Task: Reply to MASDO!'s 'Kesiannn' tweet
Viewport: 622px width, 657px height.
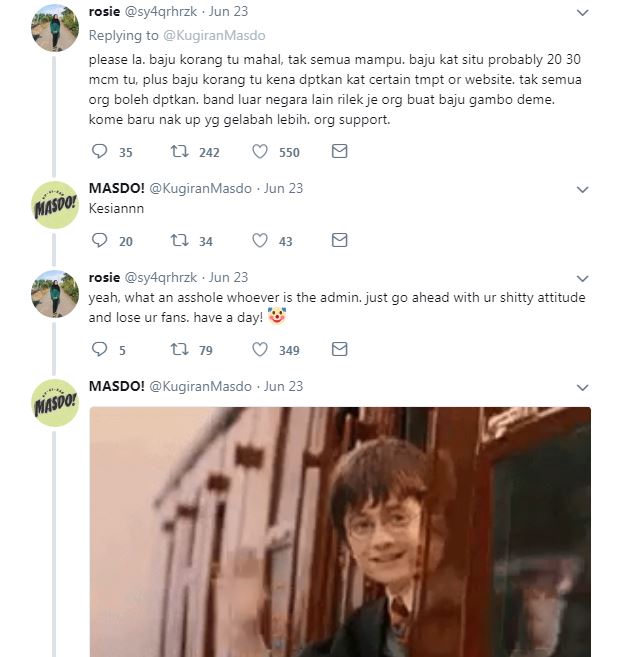Action: (99, 241)
